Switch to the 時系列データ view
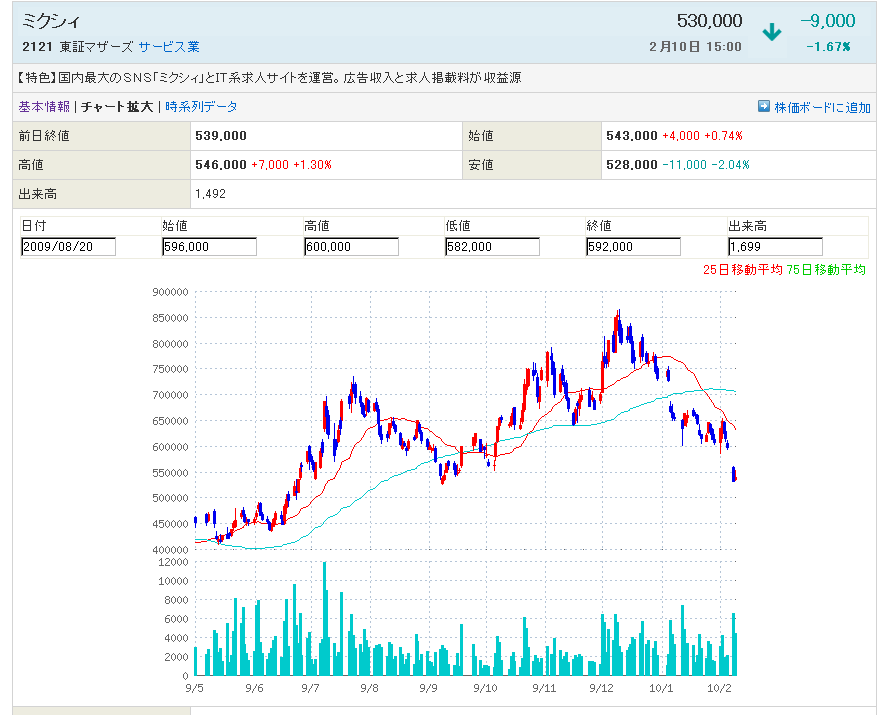This screenshot has height=715, width=883. (x=201, y=107)
